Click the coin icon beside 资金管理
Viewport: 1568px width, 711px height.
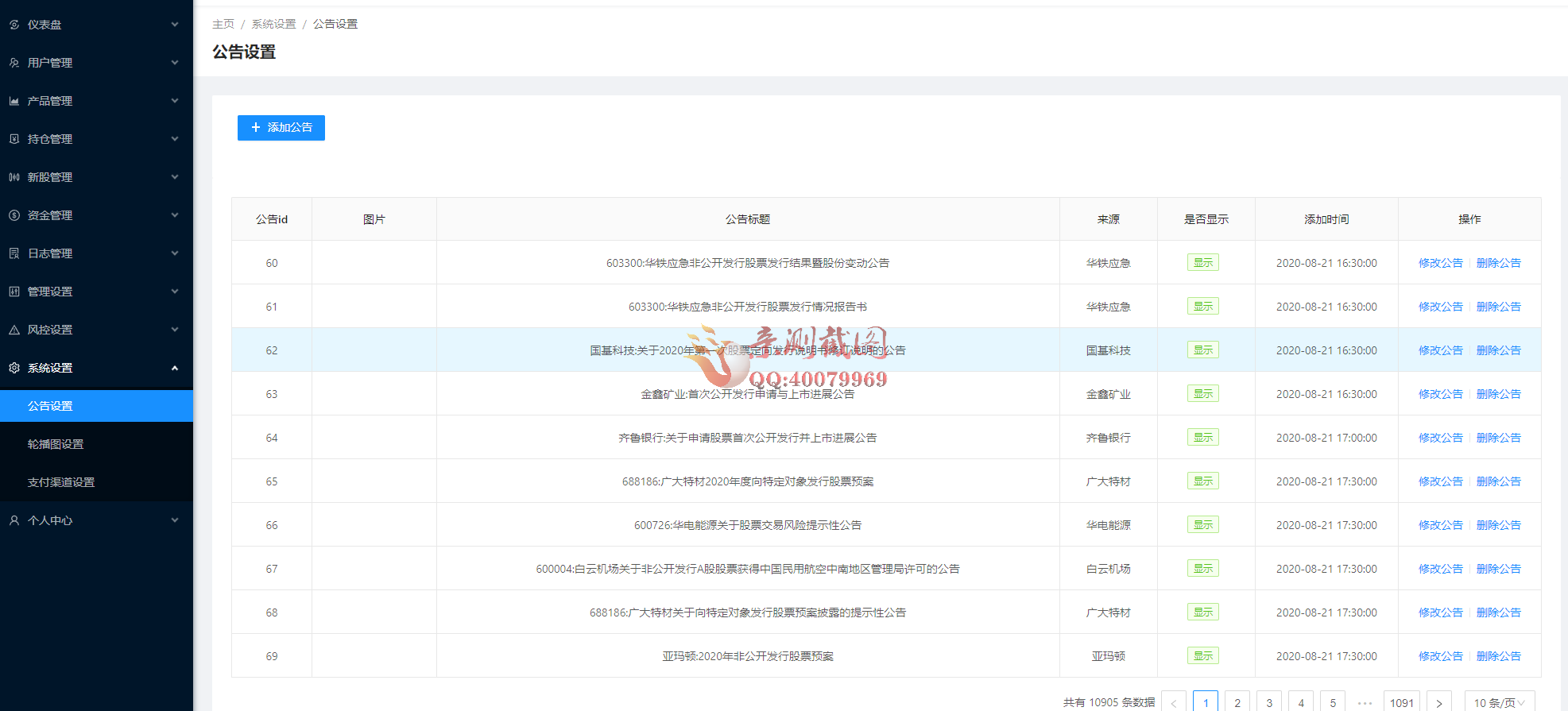click(14, 215)
